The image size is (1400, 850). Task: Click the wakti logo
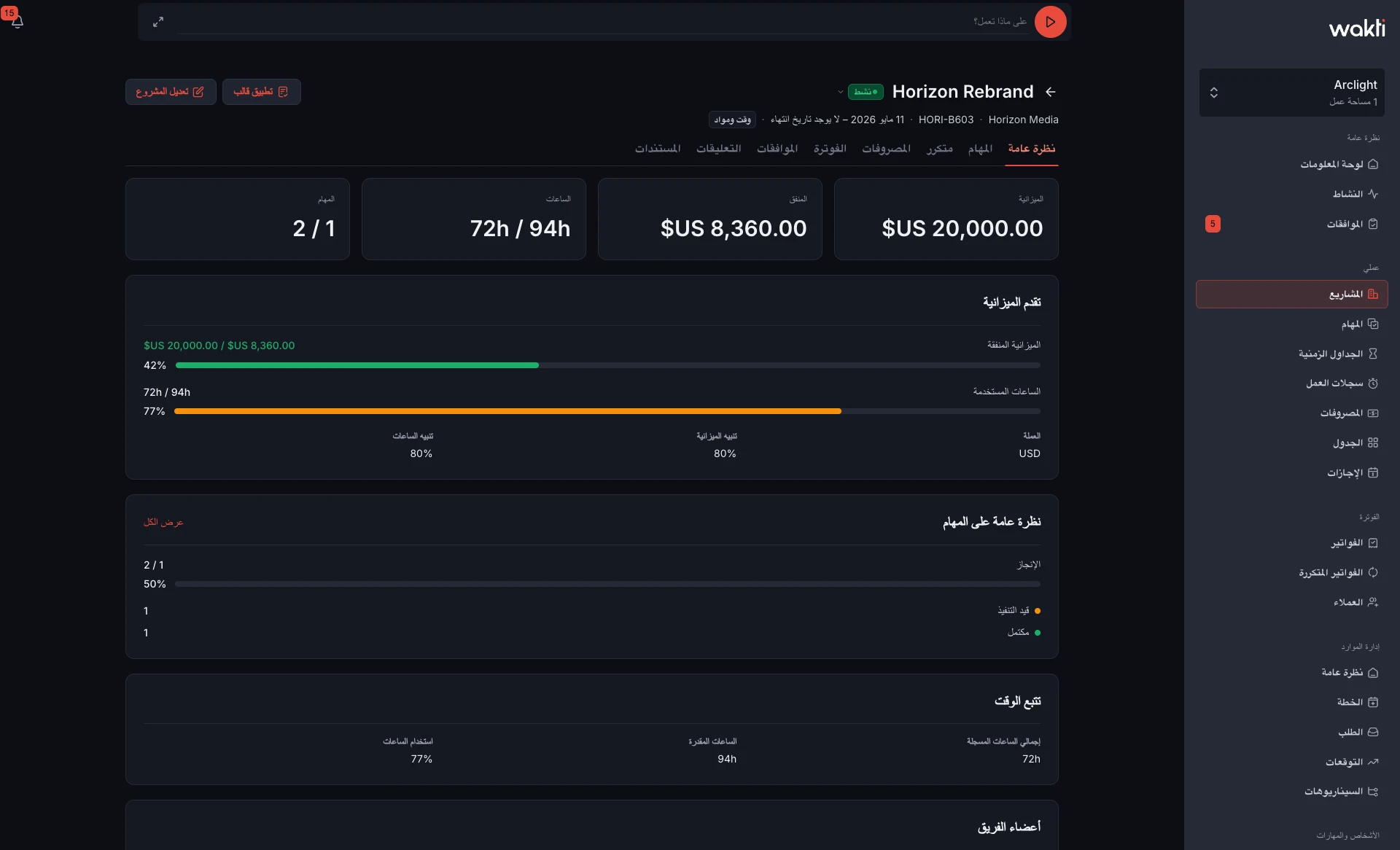tap(1356, 28)
